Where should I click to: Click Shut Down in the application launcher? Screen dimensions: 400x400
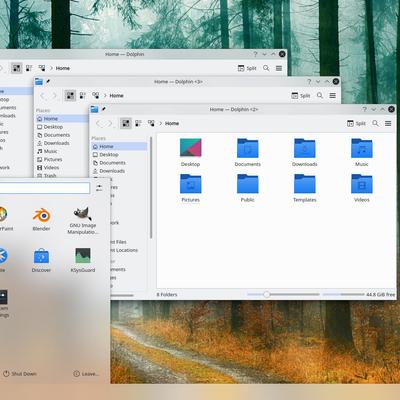pos(20,374)
